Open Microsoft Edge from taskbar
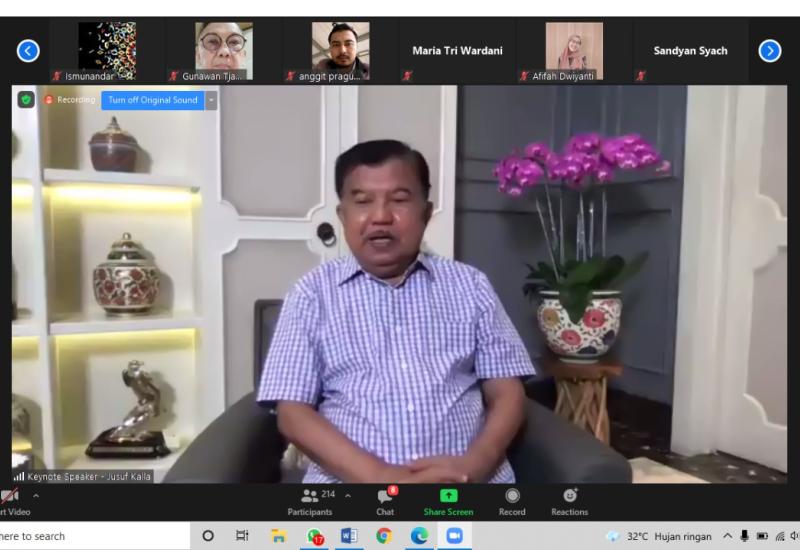This screenshot has width=800, height=550. pyautogui.click(x=419, y=536)
